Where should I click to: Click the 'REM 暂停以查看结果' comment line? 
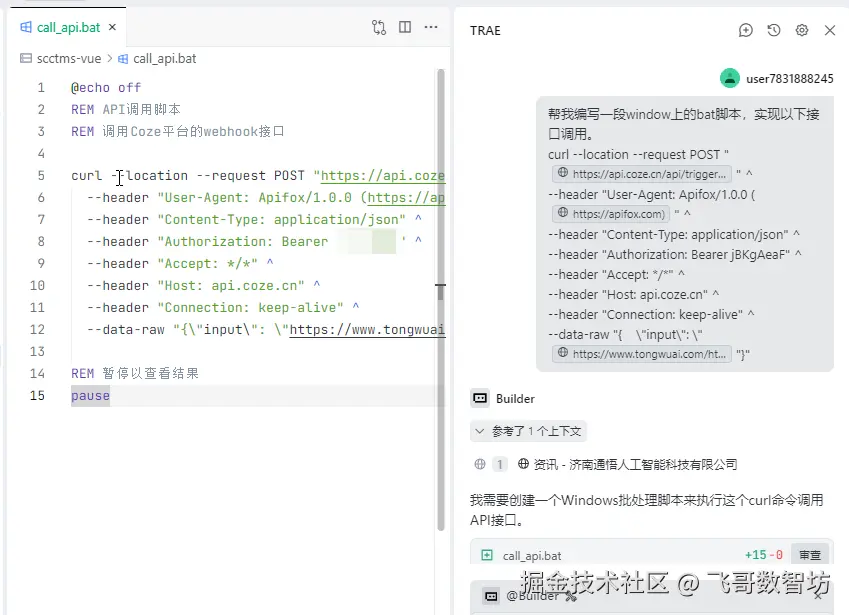135,373
